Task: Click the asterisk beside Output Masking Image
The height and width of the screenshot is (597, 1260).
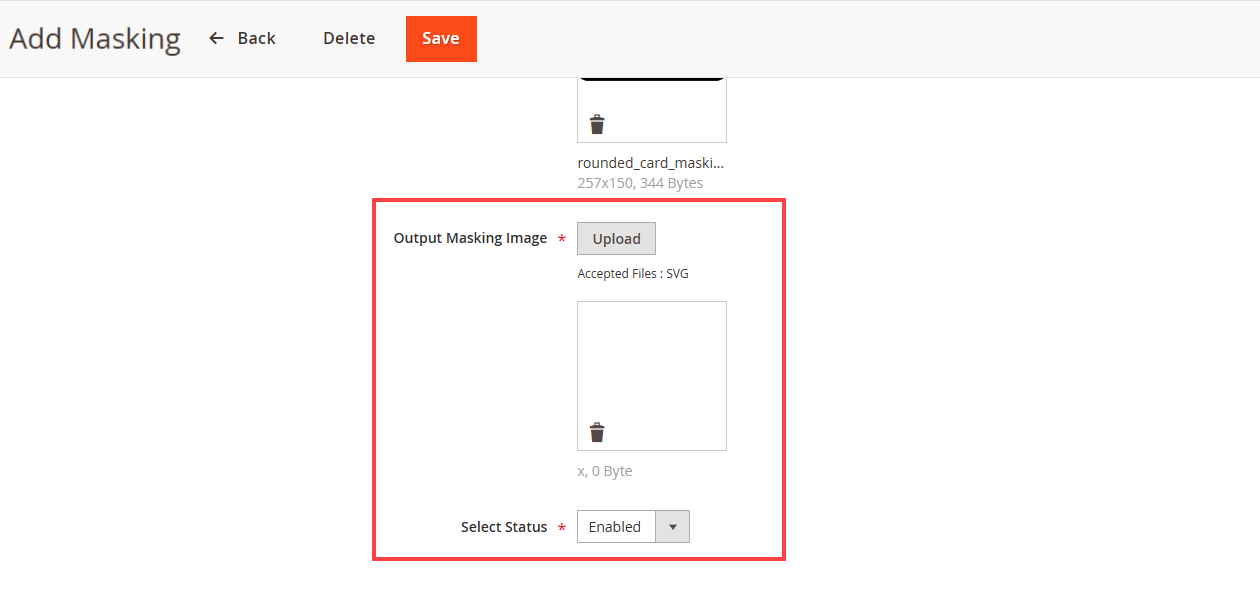Action: tap(562, 240)
